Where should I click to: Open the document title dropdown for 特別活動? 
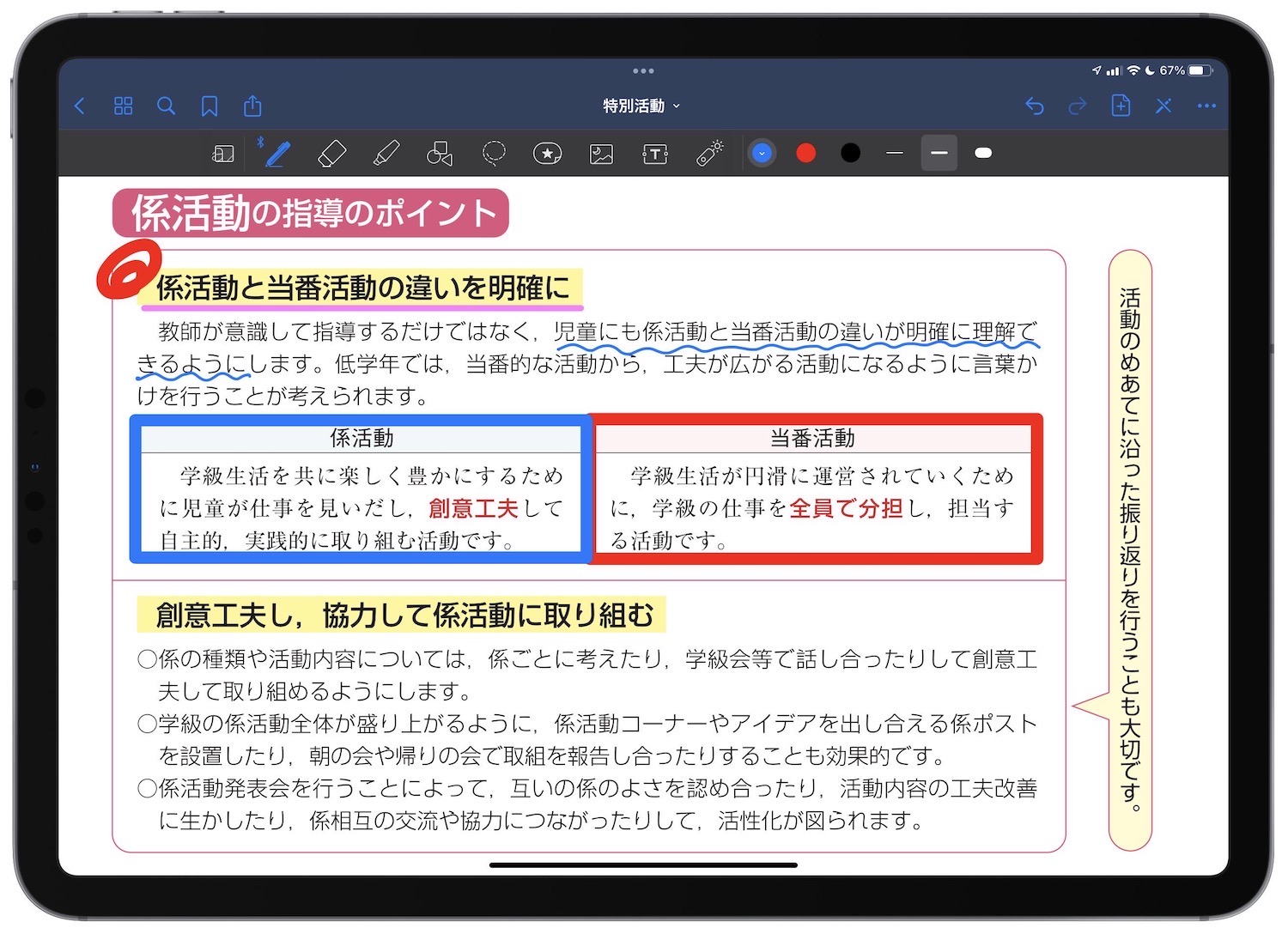click(x=641, y=105)
